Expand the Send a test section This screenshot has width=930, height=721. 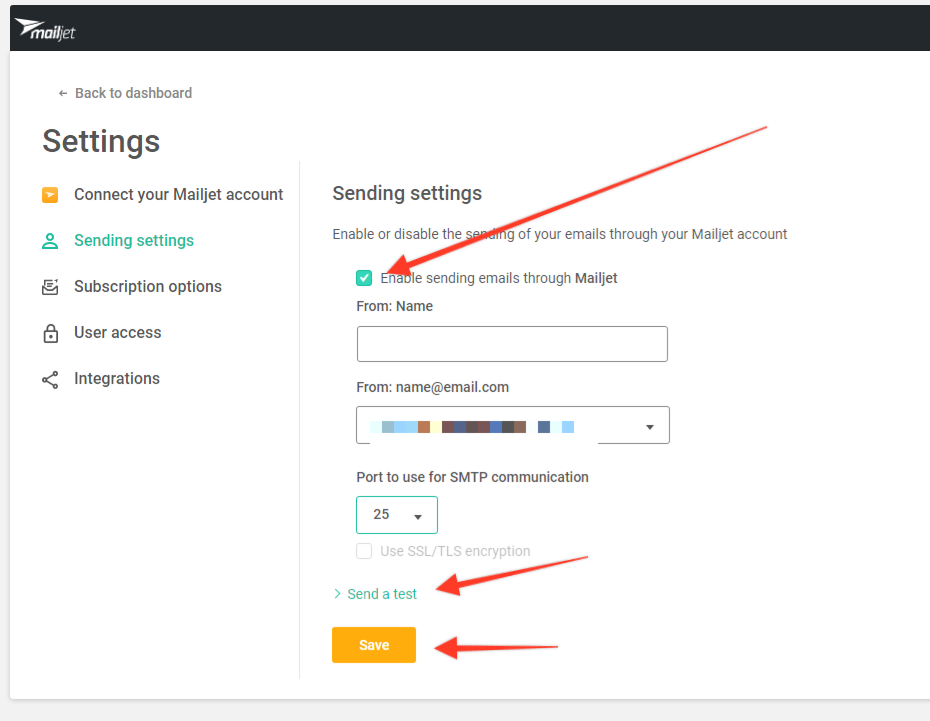[375, 594]
